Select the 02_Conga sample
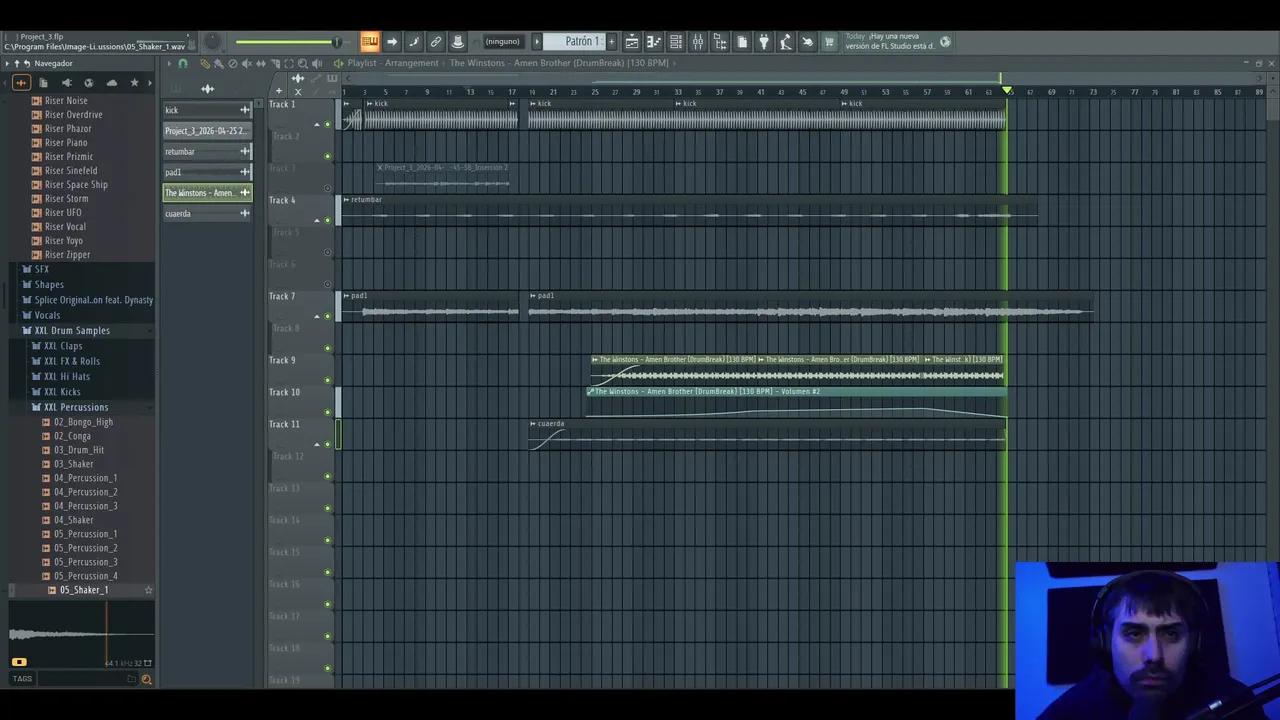The width and height of the screenshot is (1280, 720). [72, 436]
